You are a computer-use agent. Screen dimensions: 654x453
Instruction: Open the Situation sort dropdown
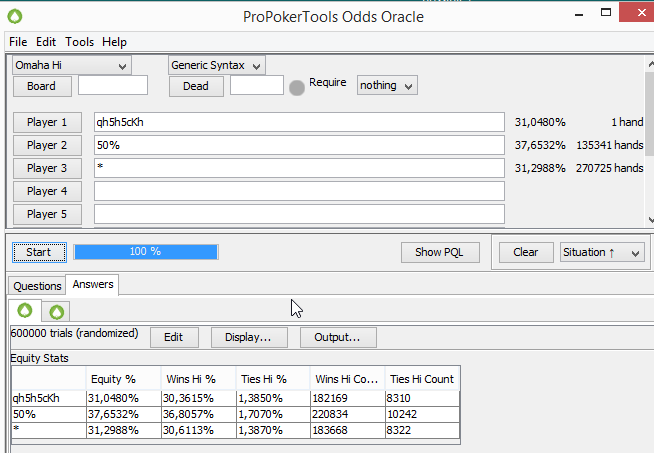602,252
